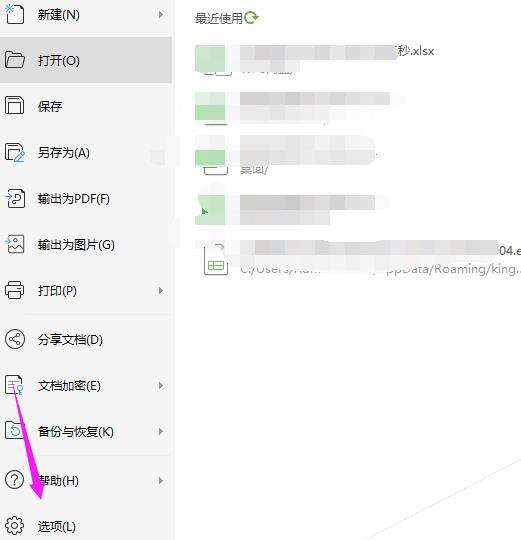The height and width of the screenshot is (540, 521).
Task: Click the open folder icon
Action: [x=14, y=60]
